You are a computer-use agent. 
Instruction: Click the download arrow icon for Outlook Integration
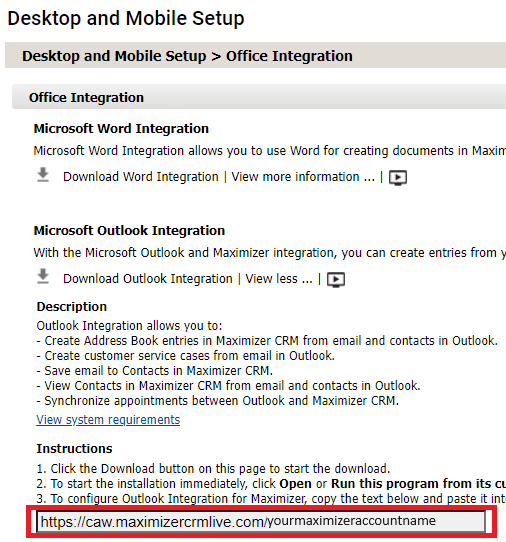tap(43, 277)
